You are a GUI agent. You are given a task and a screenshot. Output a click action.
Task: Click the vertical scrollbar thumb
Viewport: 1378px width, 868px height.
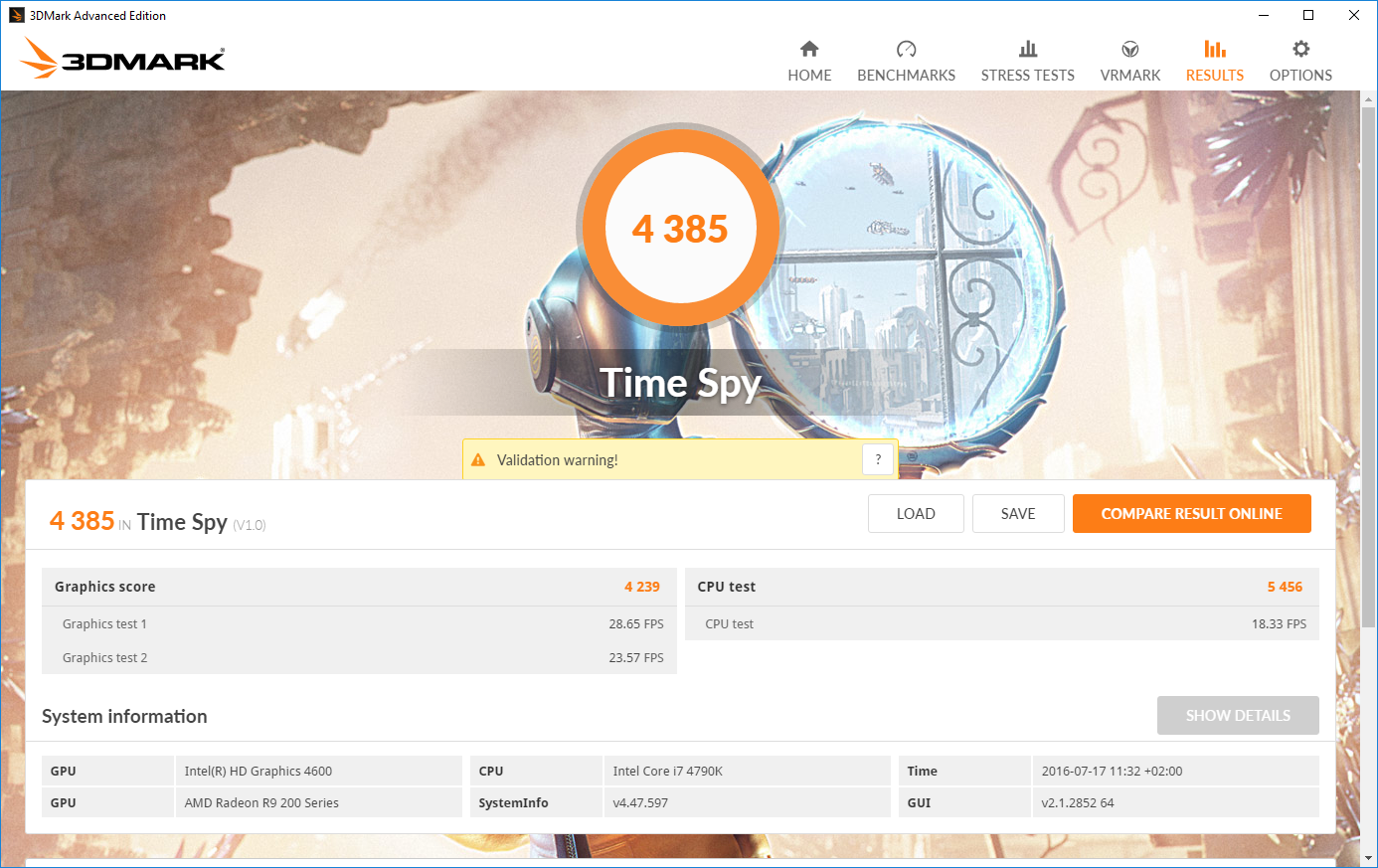click(1368, 368)
